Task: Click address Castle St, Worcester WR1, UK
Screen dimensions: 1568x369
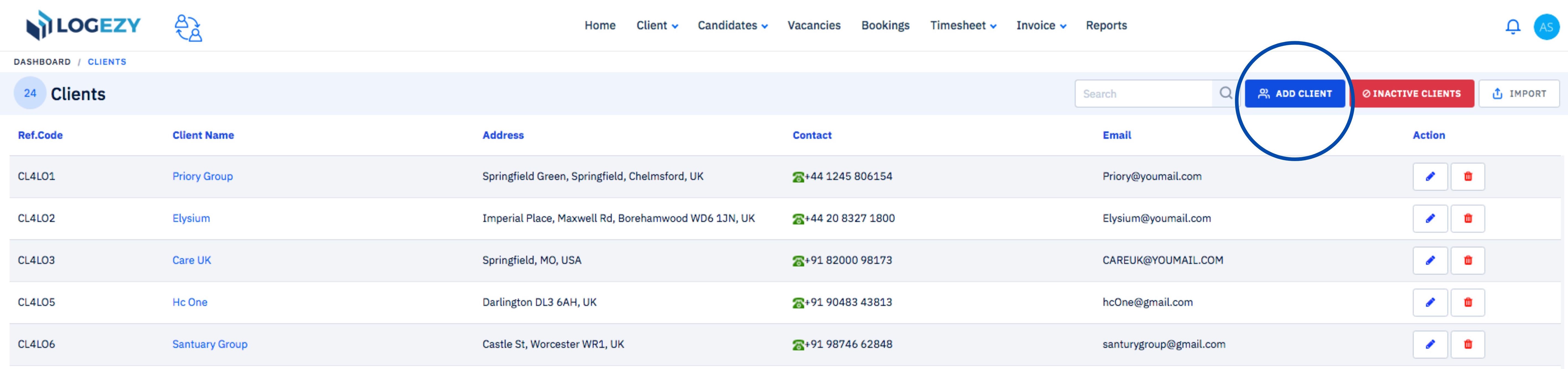Action: coord(553,345)
